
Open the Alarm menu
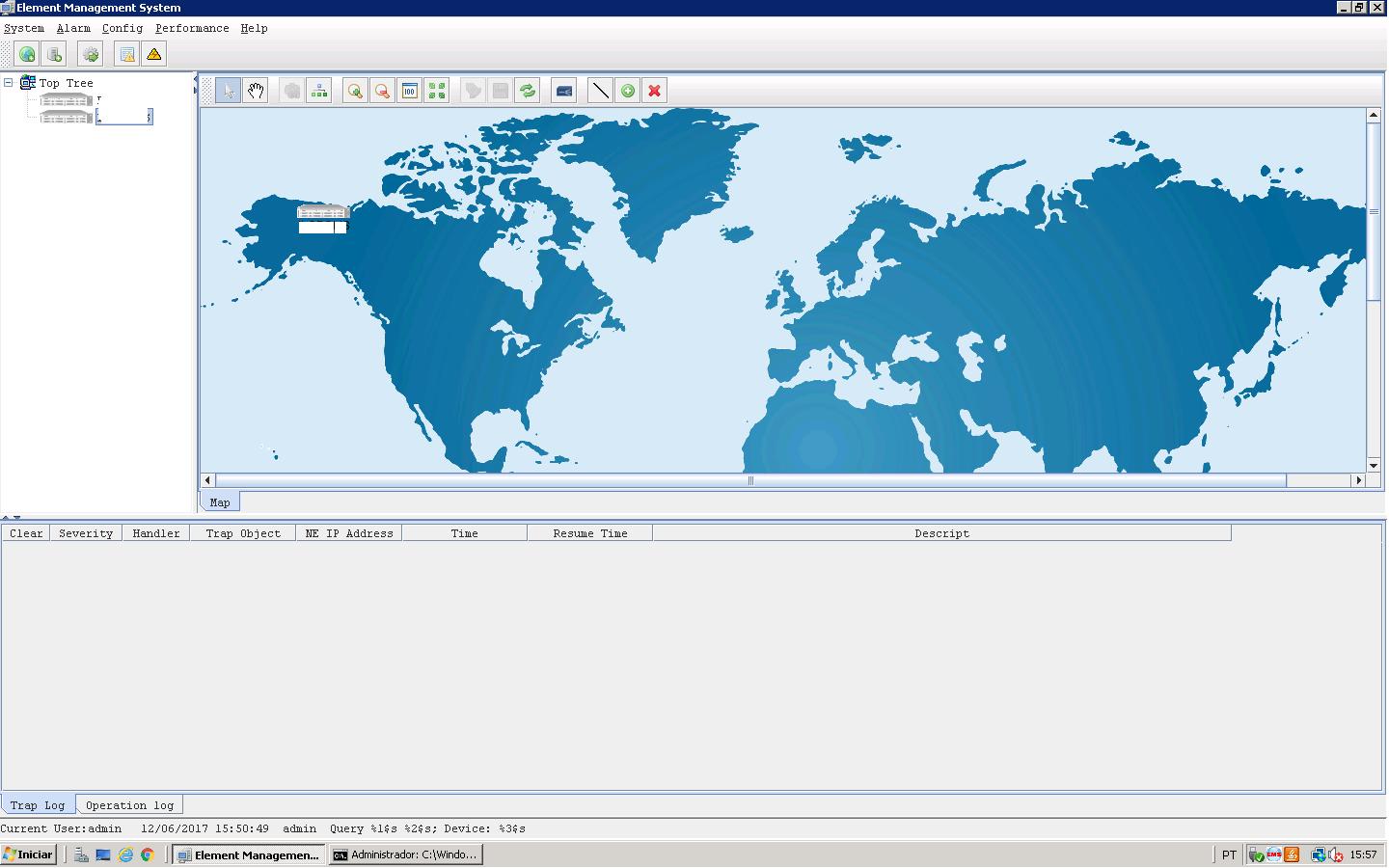[73, 28]
